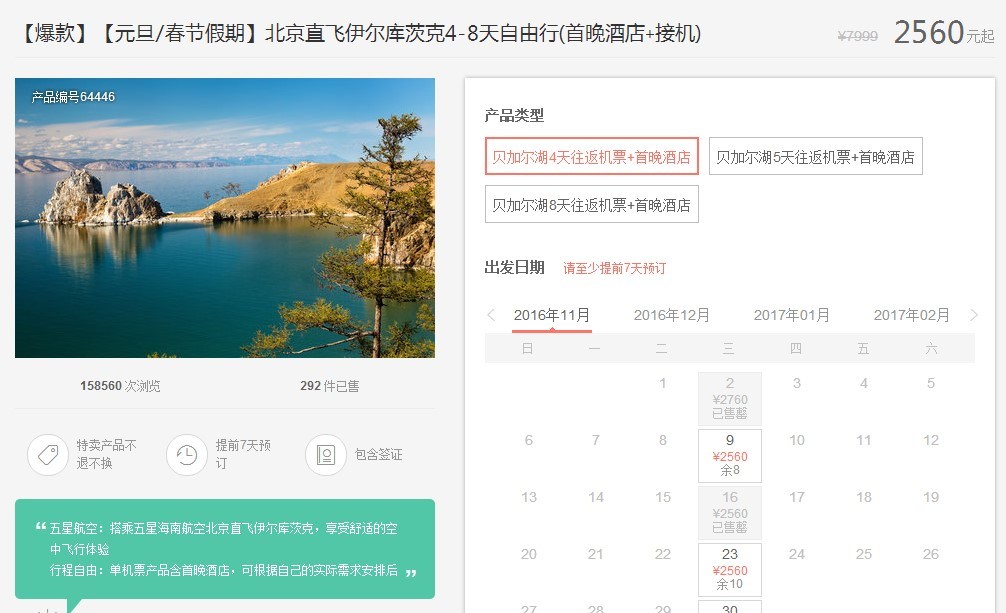
Task: Choose departure date 9 priced ¥2560
Action: click(x=730, y=455)
